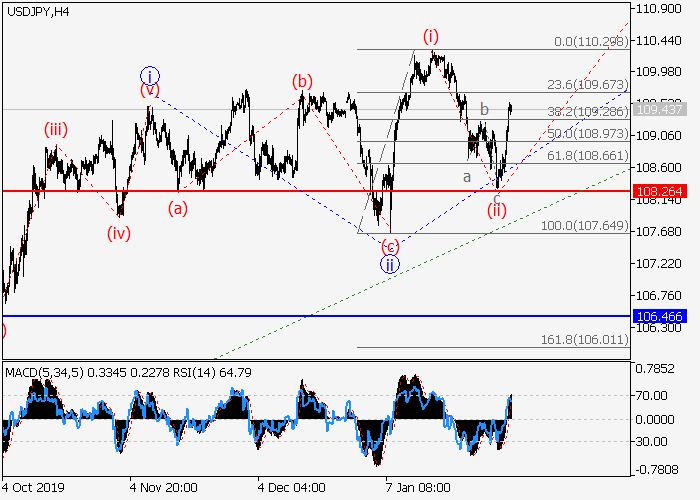Click the gray 'b' sub-wave label
Image resolution: width=700 pixels, height=500 pixels.
pyautogui.click(x=483, y=108)
